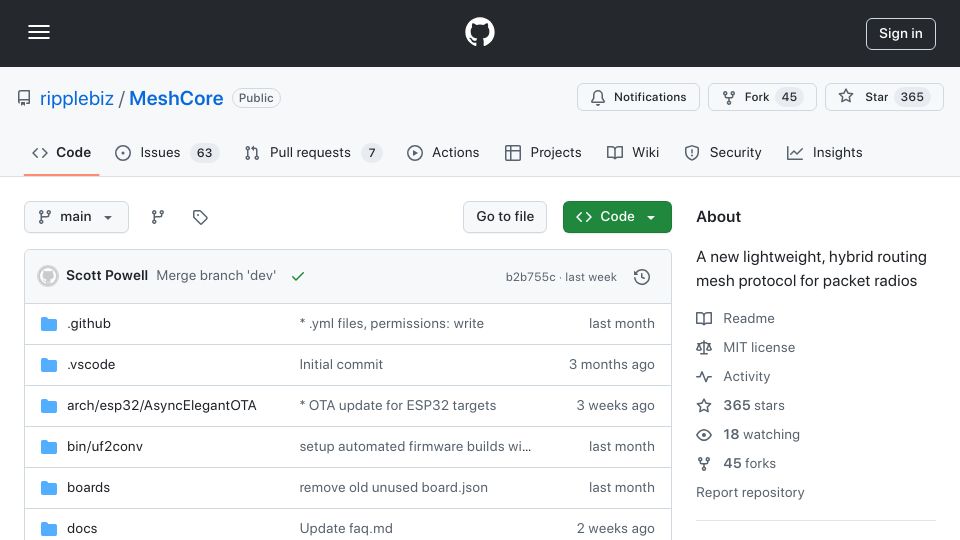Open 'Update faq.md' commit link

click(x=346, y=528)
